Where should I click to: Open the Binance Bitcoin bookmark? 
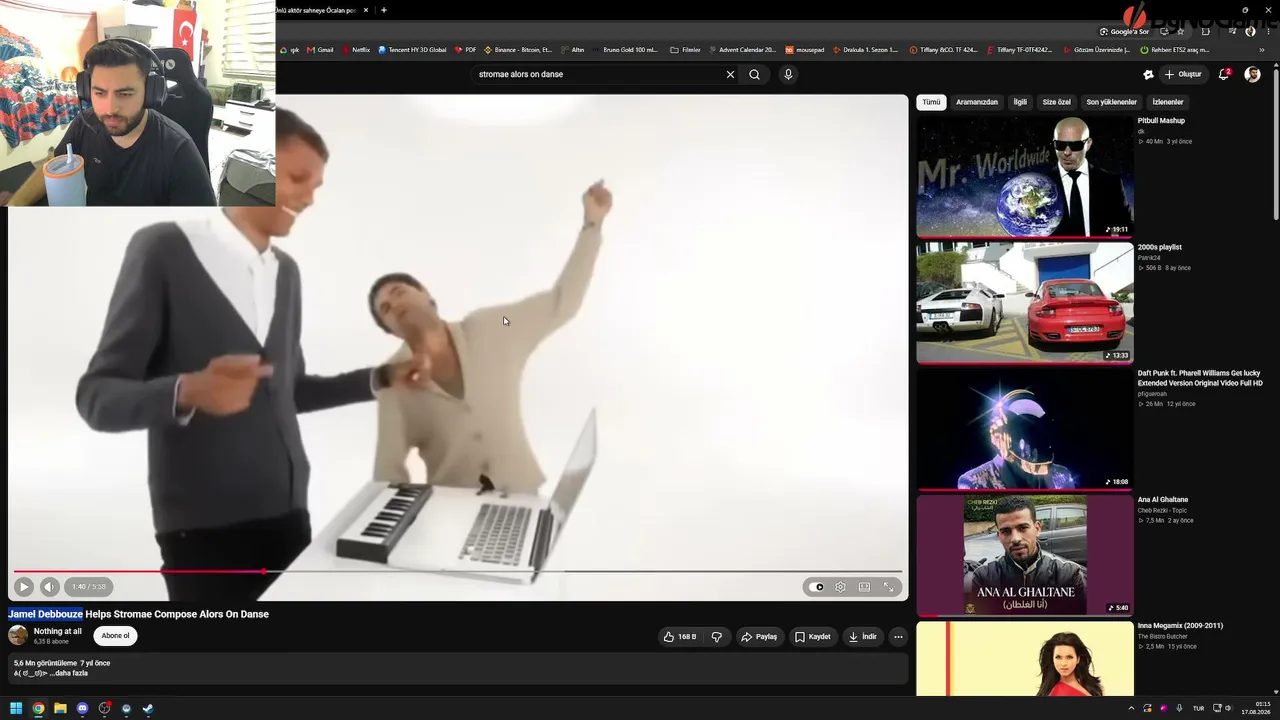pos(518,50)
